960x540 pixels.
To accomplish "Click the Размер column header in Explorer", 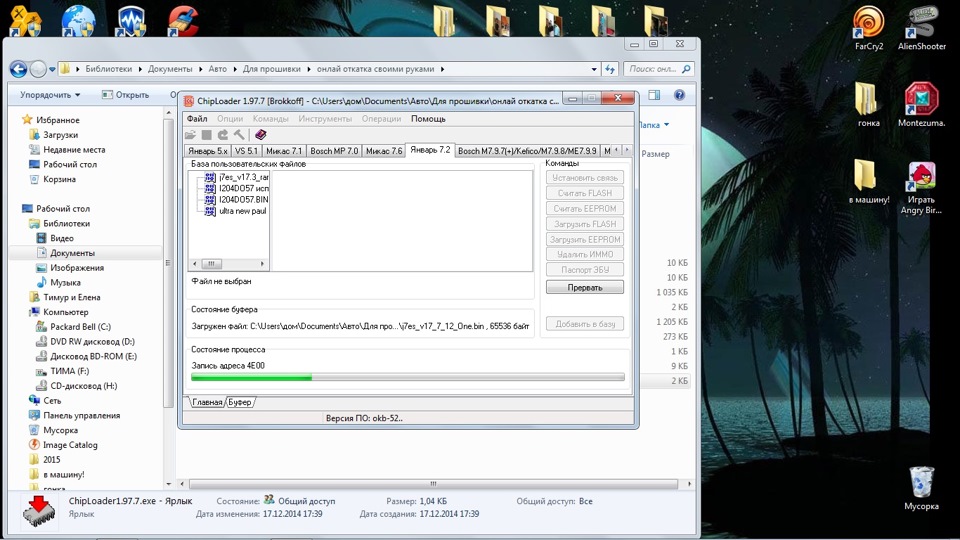I will tap(655, 154).
